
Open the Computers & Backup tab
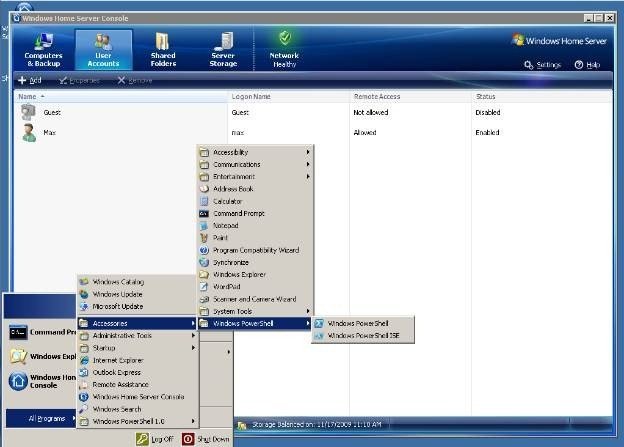pyautogui.click(x=43, y=51)
